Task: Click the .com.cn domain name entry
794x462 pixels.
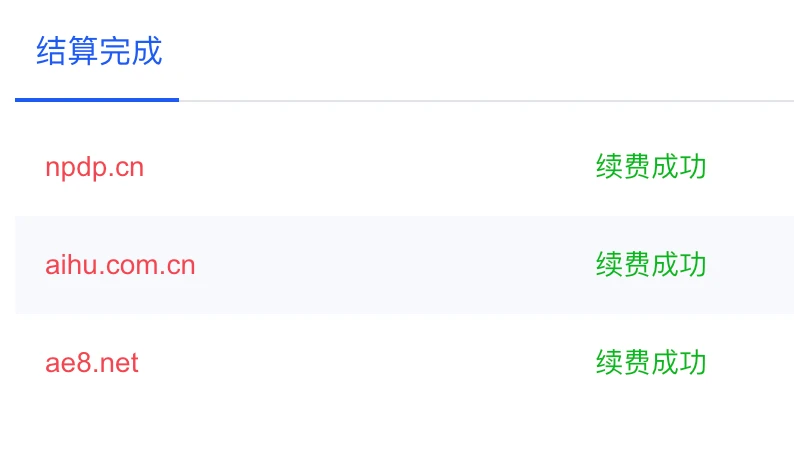Action: coord(120,265)
